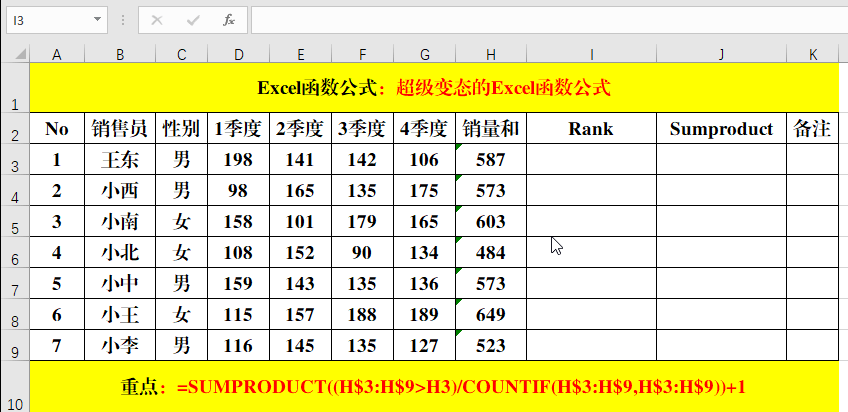Click the '销量和' header cell
Screen dimensions: 848x412
tap(491, 128)
